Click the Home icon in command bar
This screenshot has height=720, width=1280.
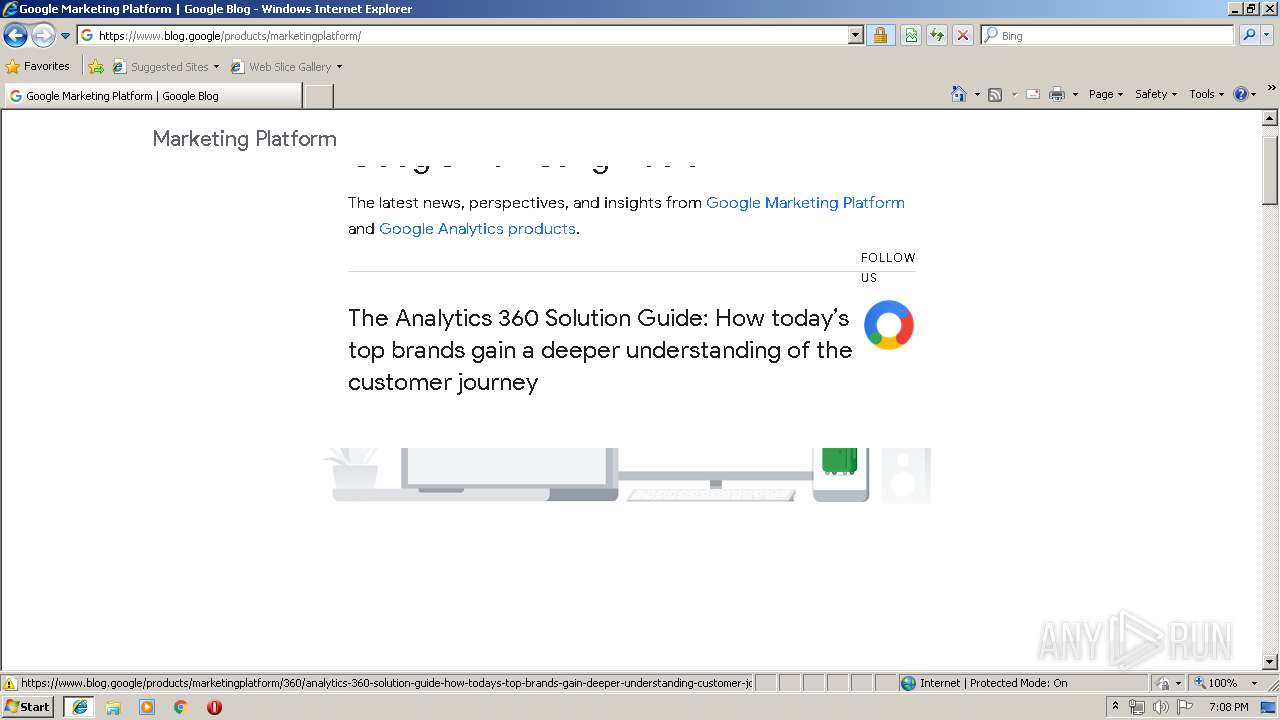[x=959, y=94]
